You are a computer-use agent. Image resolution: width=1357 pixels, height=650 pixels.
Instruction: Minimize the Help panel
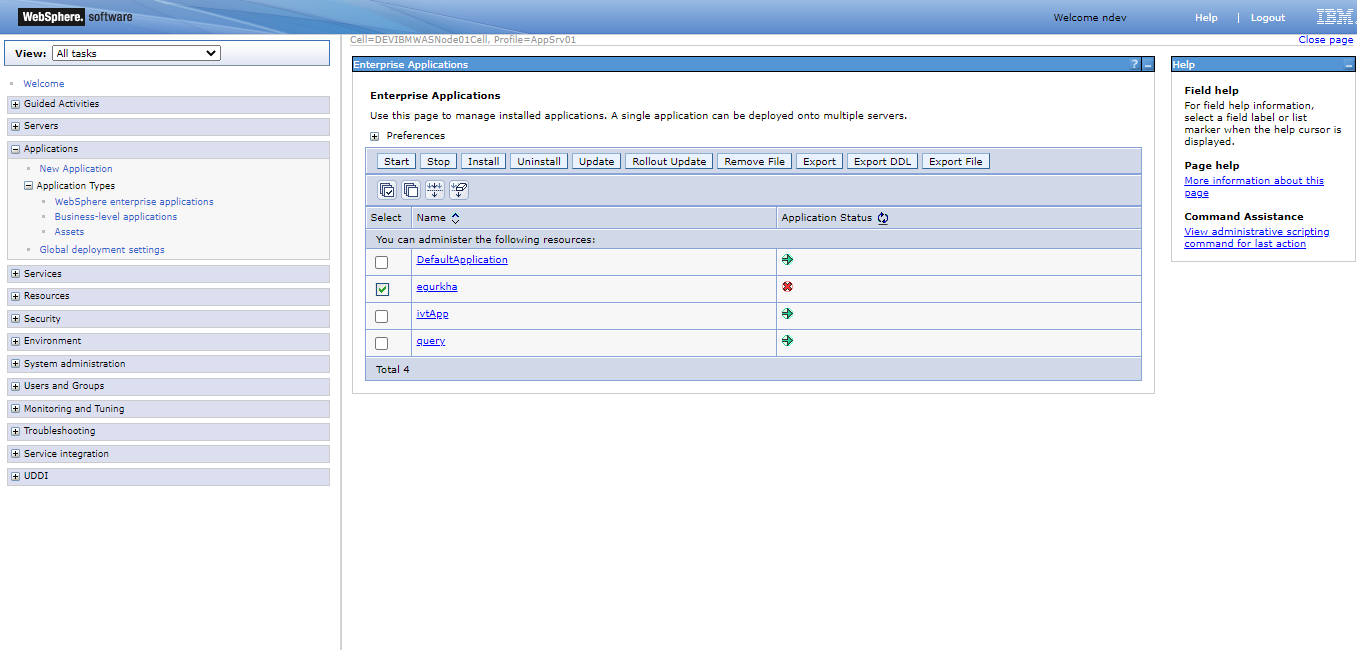click(x=1349, y=64)
